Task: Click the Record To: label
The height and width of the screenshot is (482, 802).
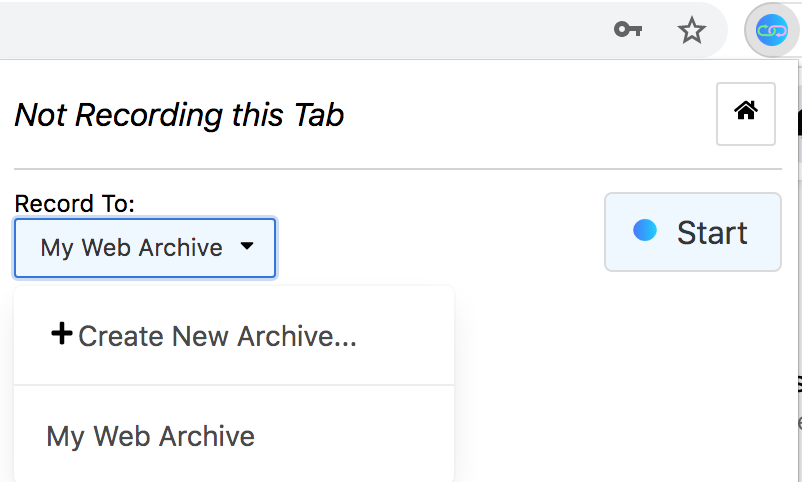Action: (x=74, y=203)
